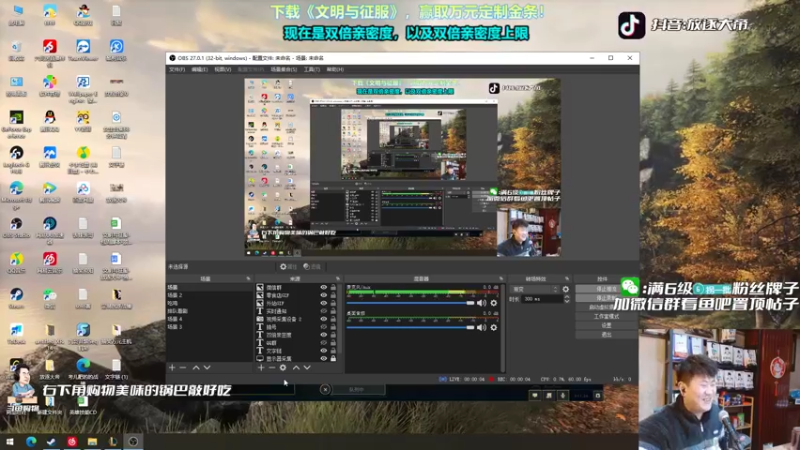Remove selected scene with minus icon

183,367
